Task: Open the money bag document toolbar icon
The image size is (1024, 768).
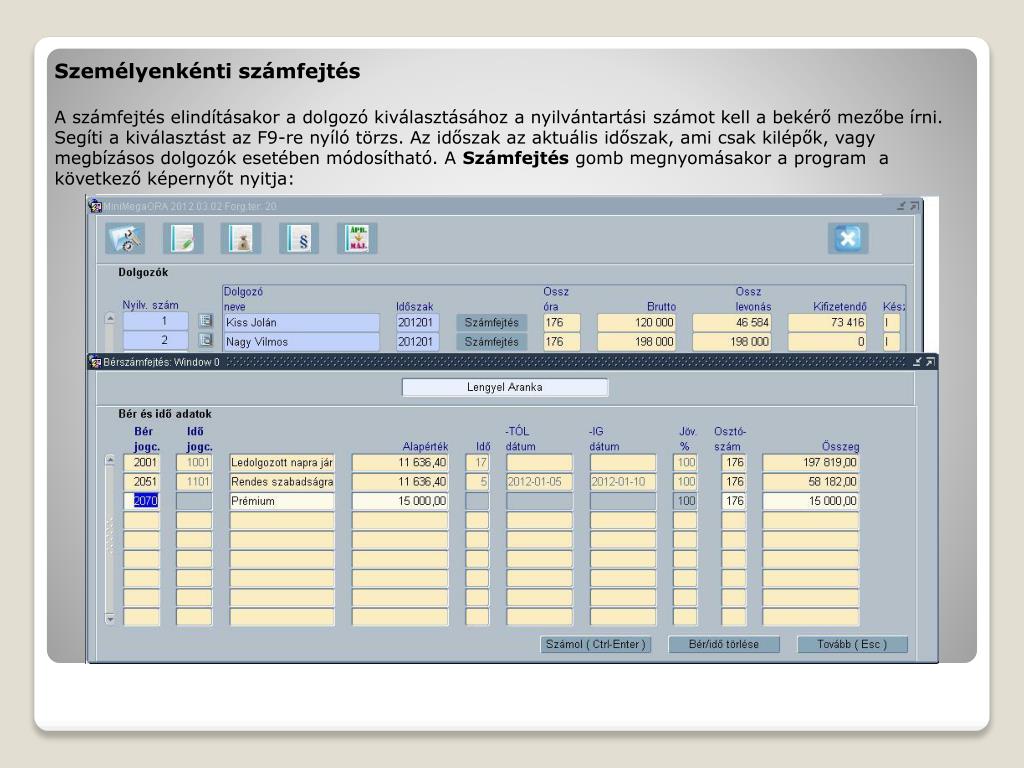Action: [241, 238]
